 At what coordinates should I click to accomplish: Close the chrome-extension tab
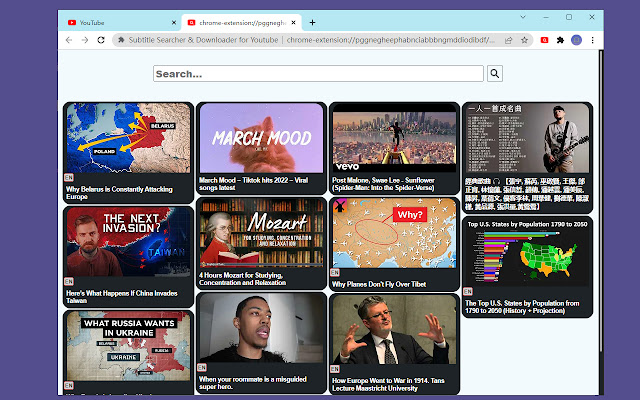click(293, 22)
